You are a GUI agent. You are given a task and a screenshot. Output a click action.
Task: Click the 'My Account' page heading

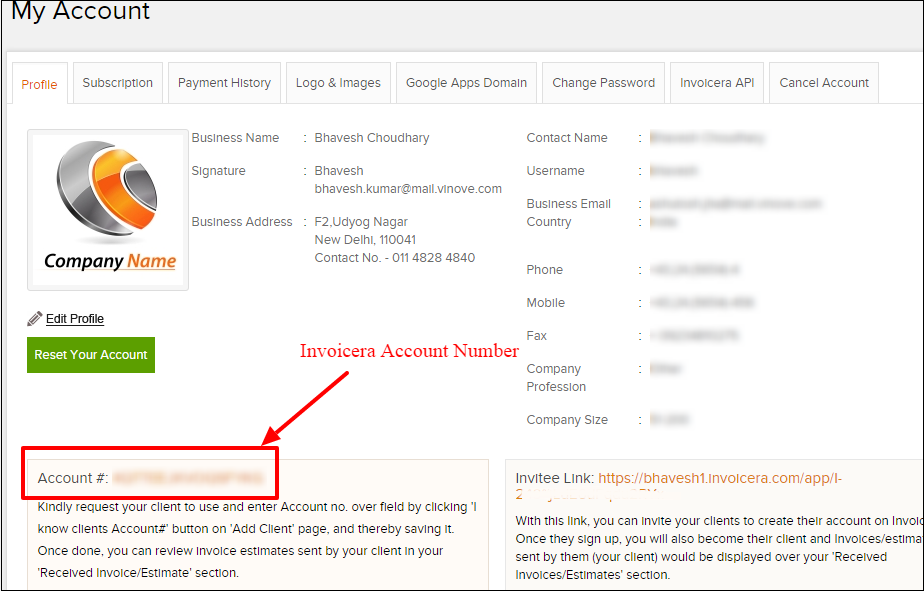click(x=81, y=11)
